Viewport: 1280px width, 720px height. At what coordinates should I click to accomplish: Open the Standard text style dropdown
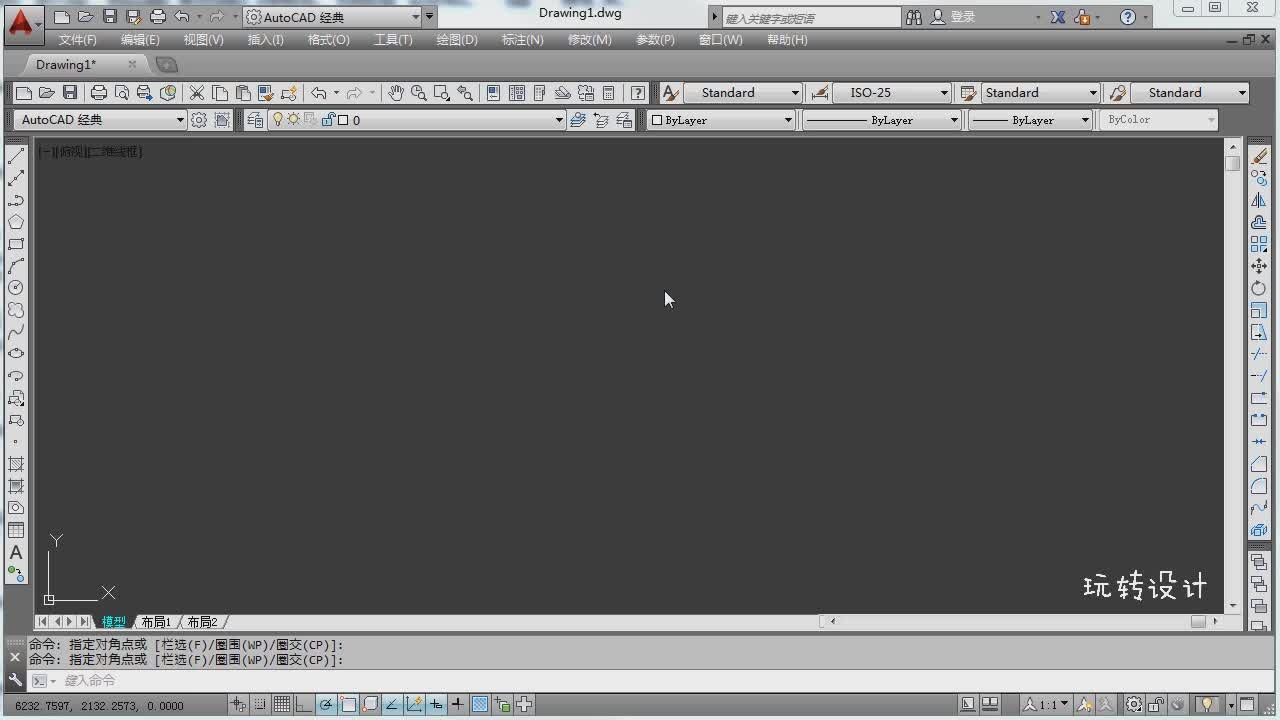point(795,93)
